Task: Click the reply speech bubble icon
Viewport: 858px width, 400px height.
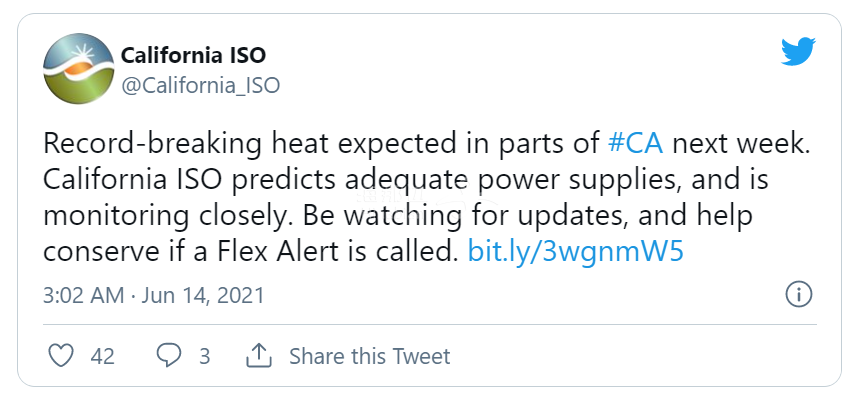Action: pyautogui.click(x=170, y=355)
